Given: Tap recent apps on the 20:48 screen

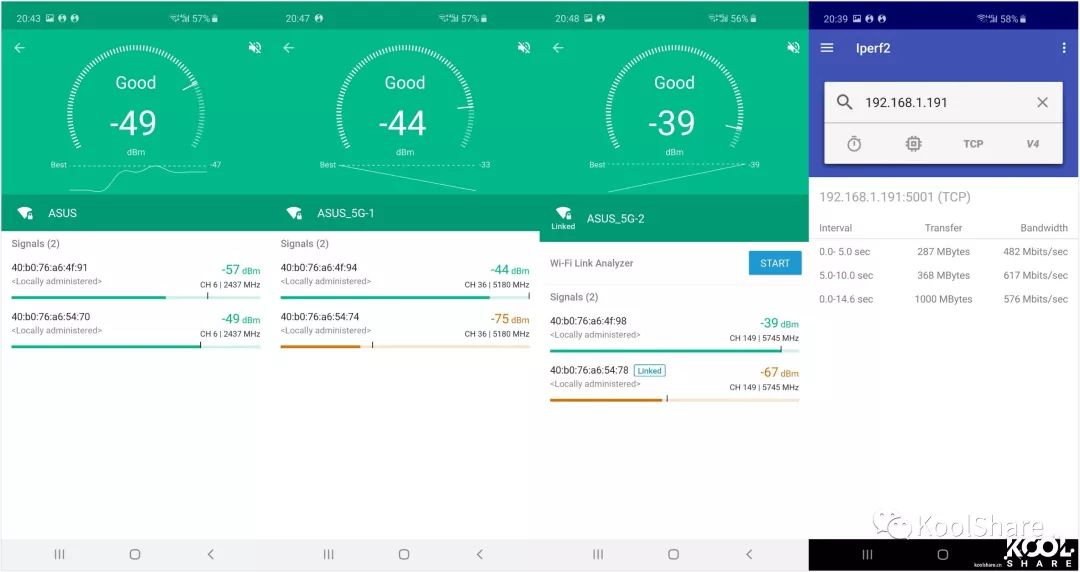Looking at the screenshot, I should (598, 554).
